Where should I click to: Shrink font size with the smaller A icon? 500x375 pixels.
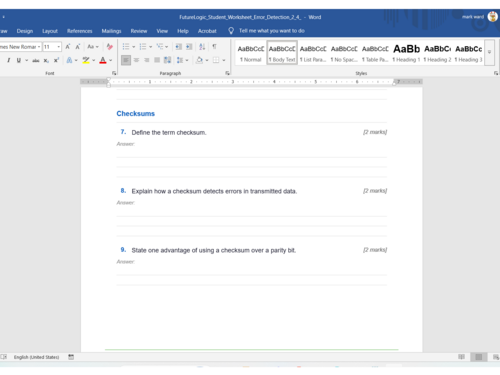pos(78,47)
